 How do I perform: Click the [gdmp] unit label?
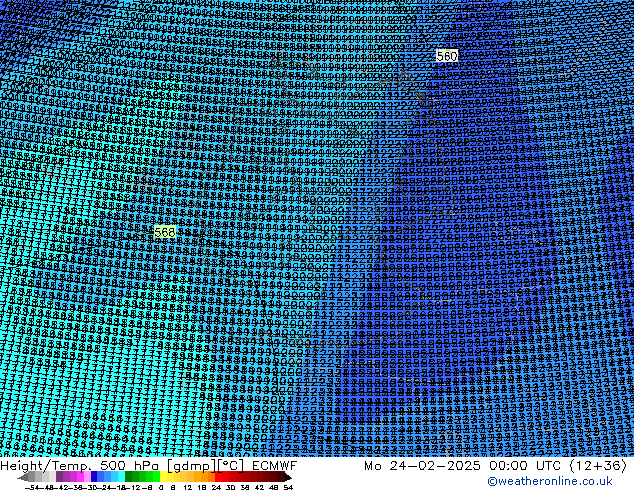[192, 466]
